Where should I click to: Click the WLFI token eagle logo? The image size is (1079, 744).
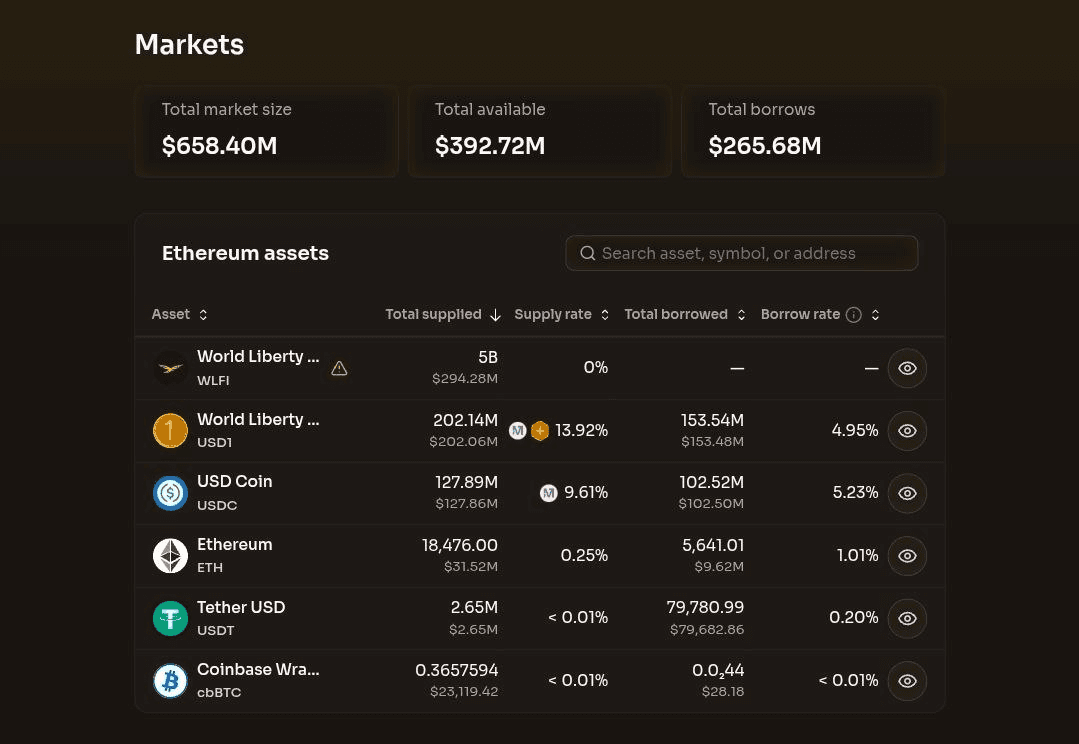pos(170,368)
